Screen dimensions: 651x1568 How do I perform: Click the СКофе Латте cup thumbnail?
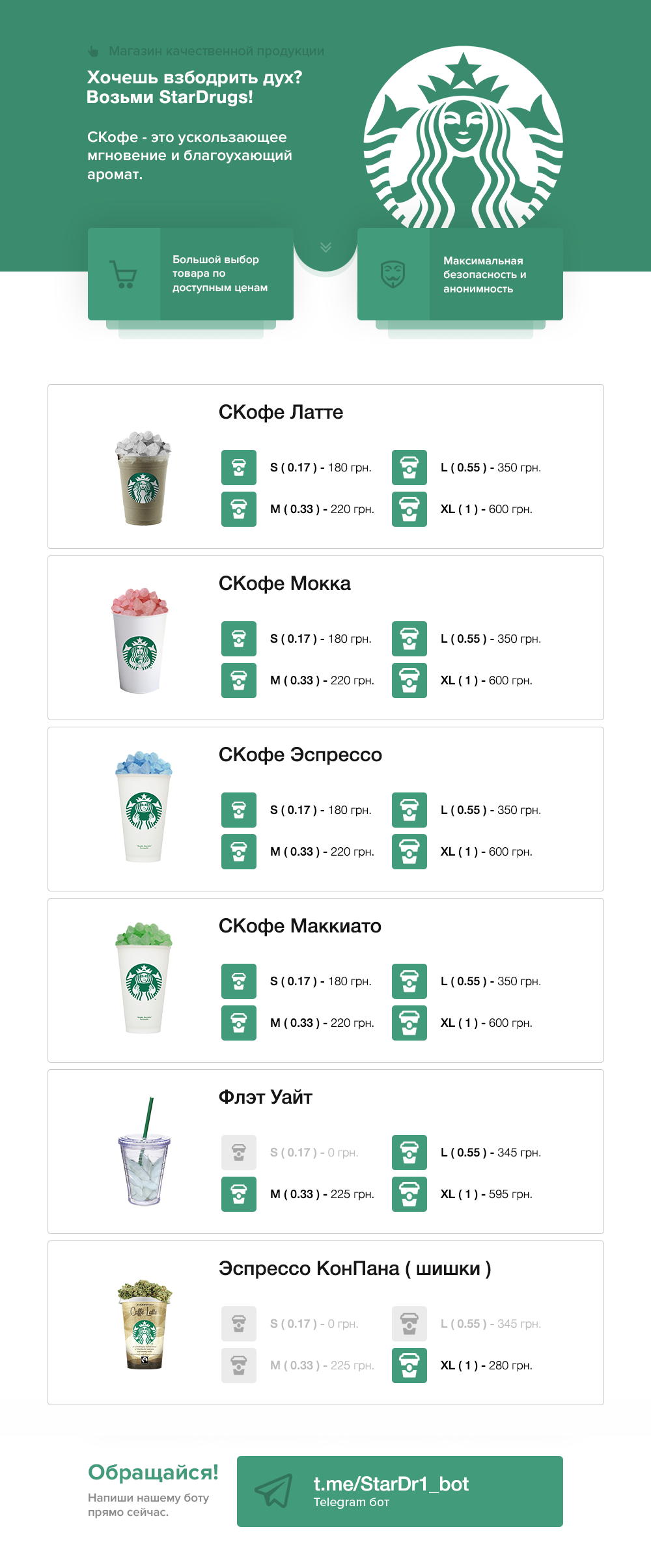pos(143,478)
